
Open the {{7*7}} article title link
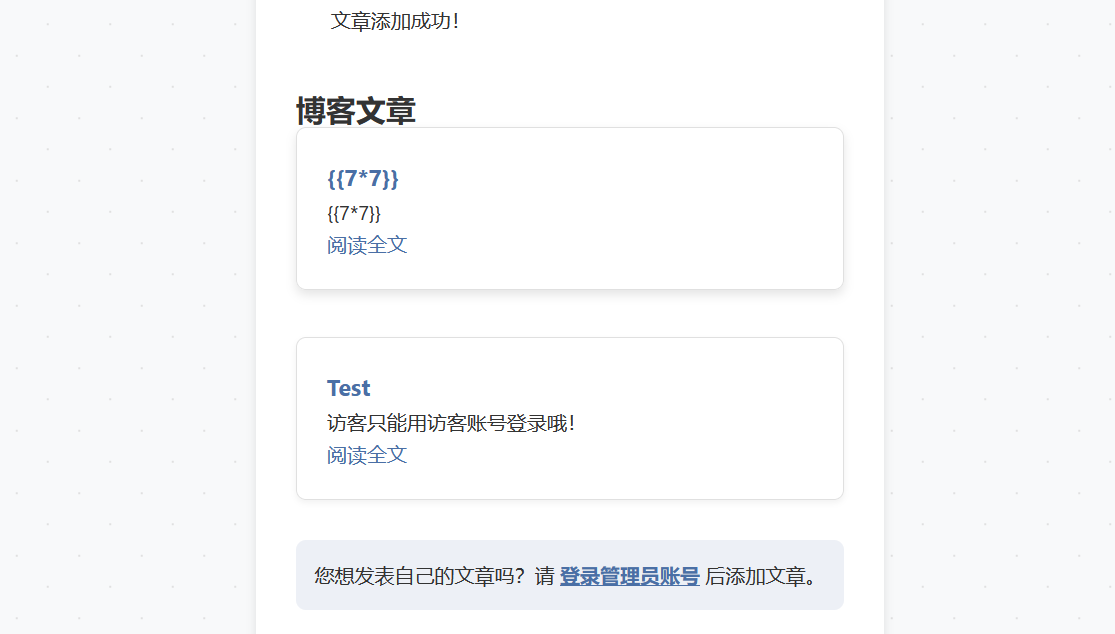point(363,179)
